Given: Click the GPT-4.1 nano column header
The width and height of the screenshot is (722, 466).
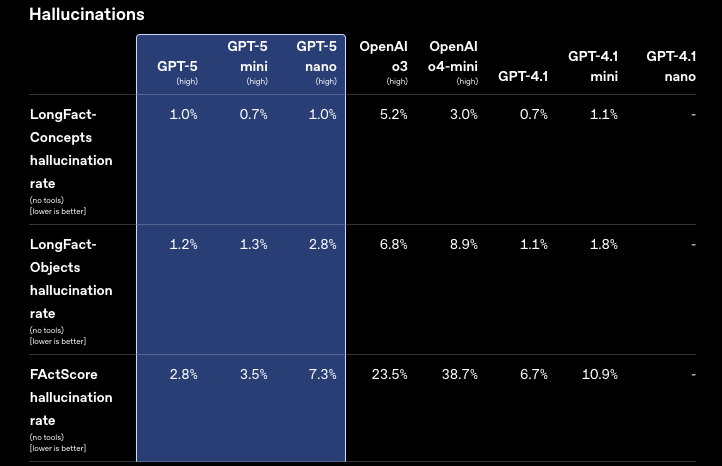Looking at the screenshot, I should 671,66.
